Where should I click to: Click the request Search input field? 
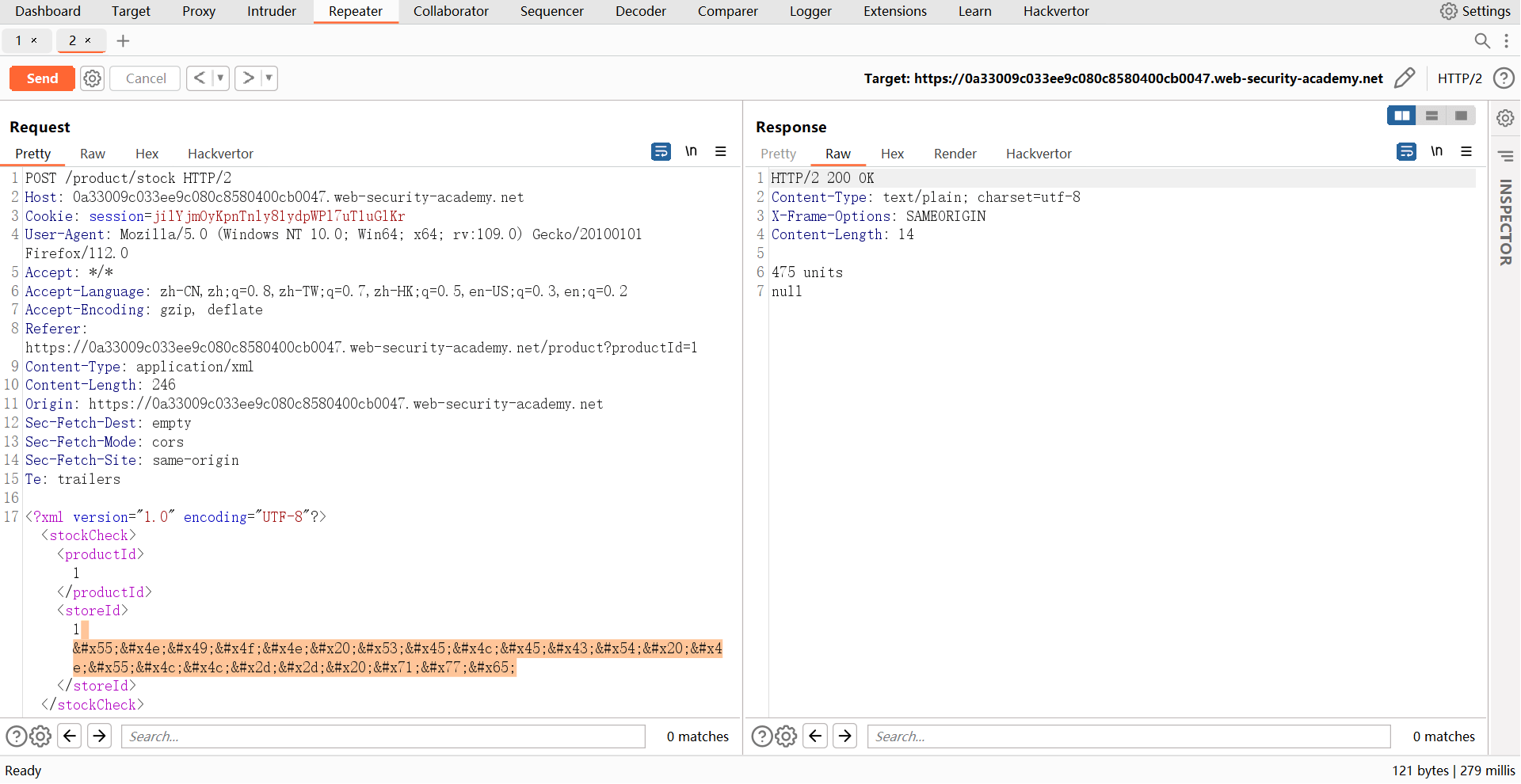383,736
